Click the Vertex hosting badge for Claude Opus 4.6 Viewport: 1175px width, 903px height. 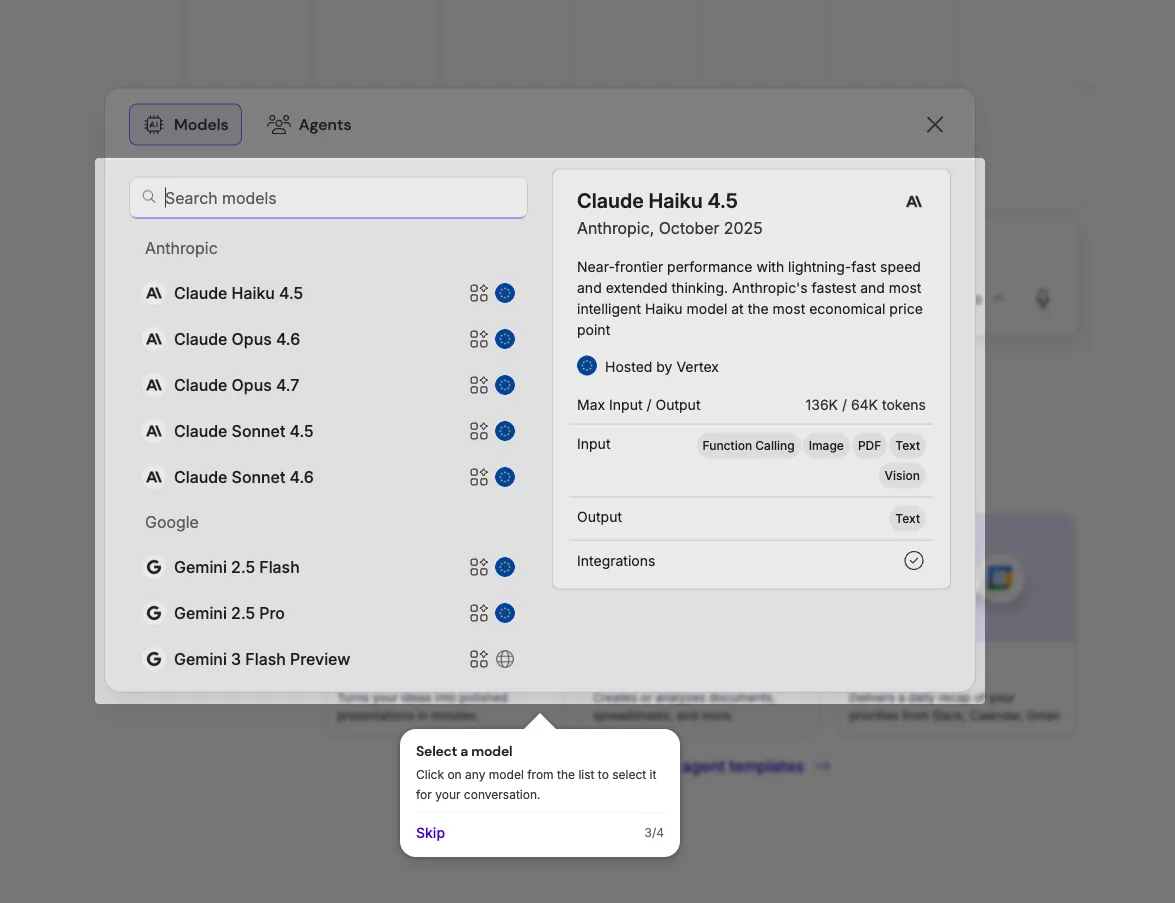505,339
